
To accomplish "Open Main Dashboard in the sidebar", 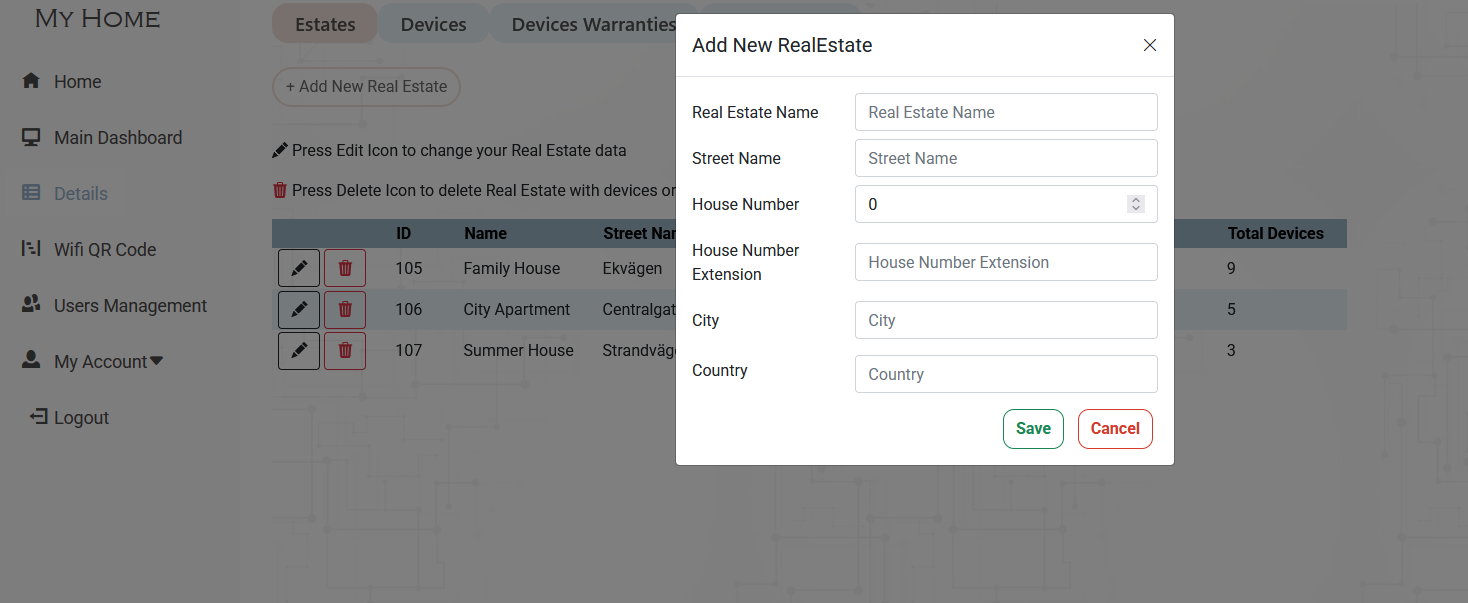I will tap(102, 138).
